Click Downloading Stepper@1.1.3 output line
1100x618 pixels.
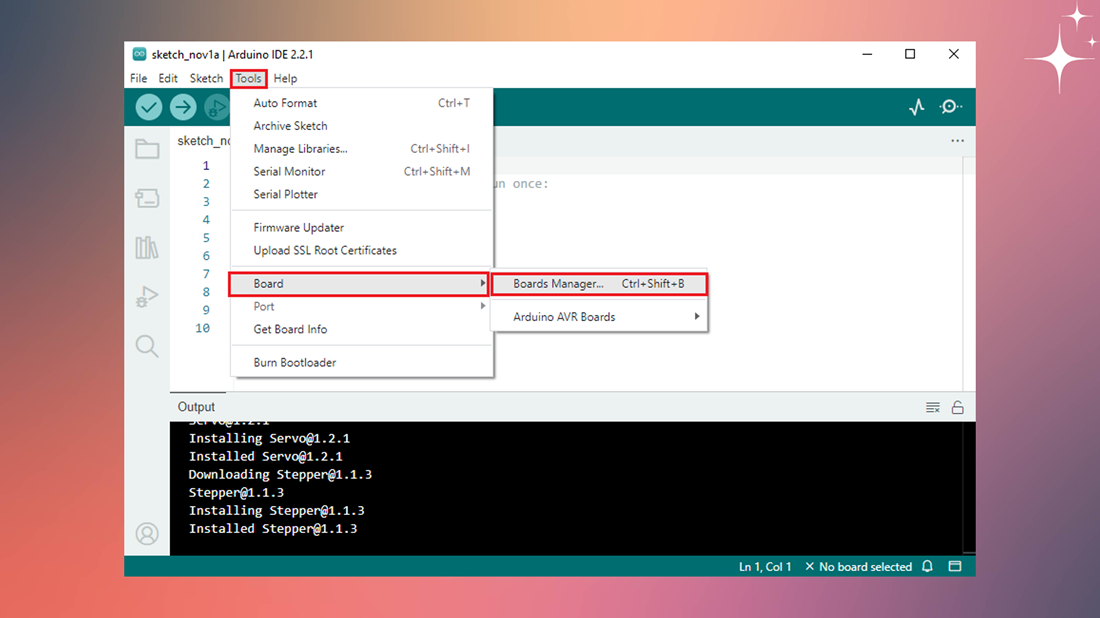(280, 475)
